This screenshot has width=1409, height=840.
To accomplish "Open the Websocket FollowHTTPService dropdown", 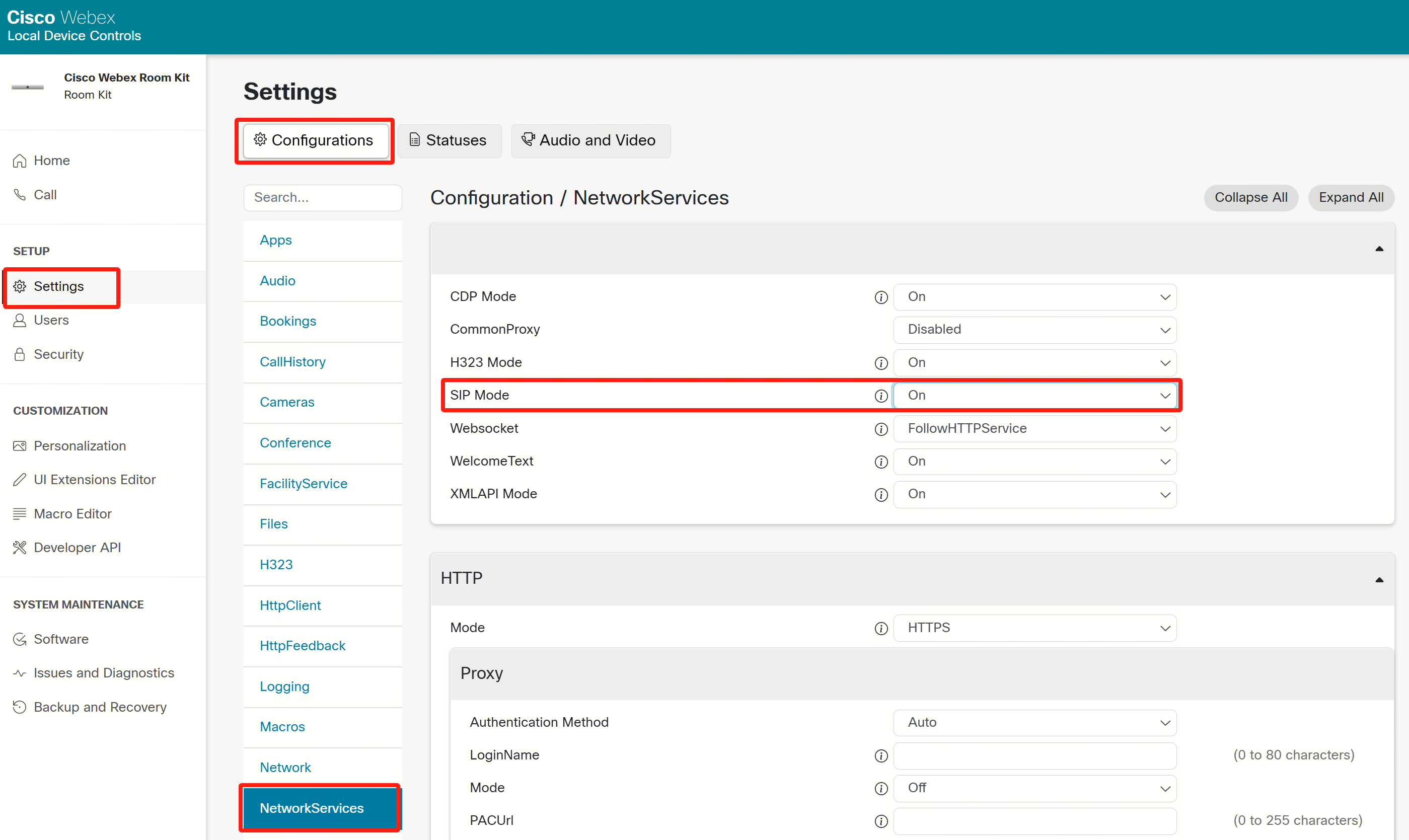I will tap(1035, 429).
